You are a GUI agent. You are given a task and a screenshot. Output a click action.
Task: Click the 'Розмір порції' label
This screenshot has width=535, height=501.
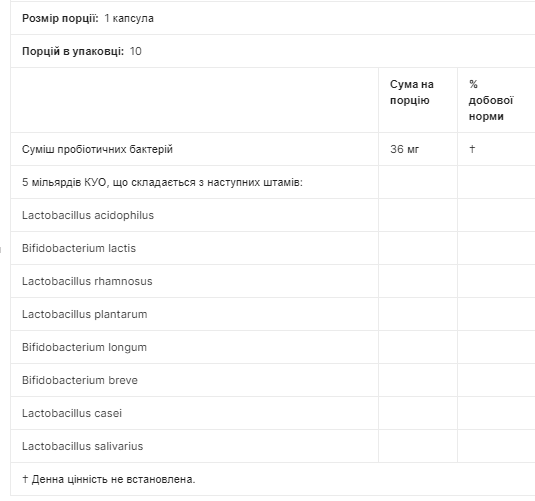(60, 18)
